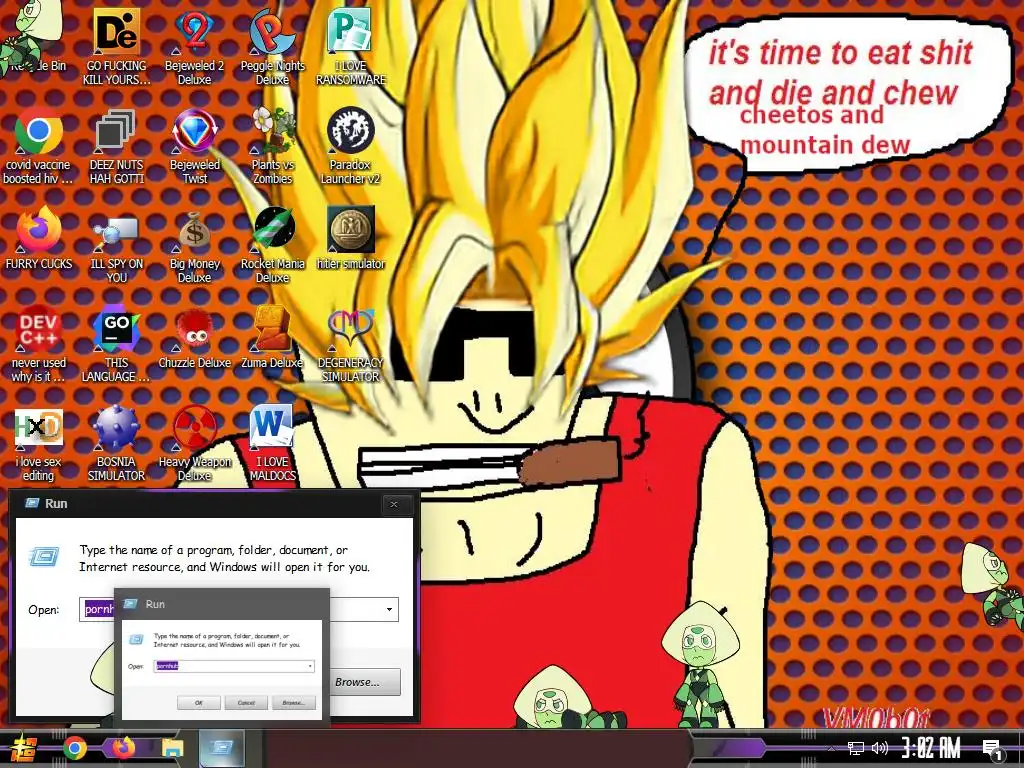Open Paradox Launcher v2 shortcut

click(x=351, y=145)
